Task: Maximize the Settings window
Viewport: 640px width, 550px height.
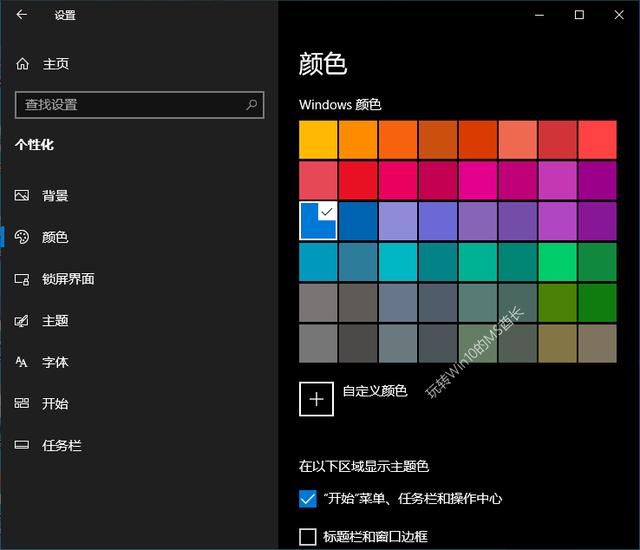Action: tap(579, 15)
